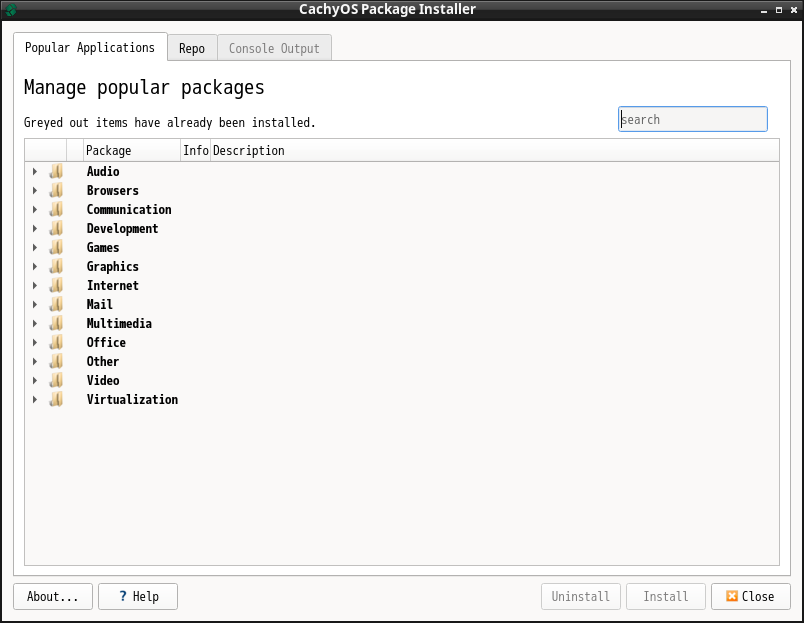Click the Office category folder icon

[x=56, y=343]
